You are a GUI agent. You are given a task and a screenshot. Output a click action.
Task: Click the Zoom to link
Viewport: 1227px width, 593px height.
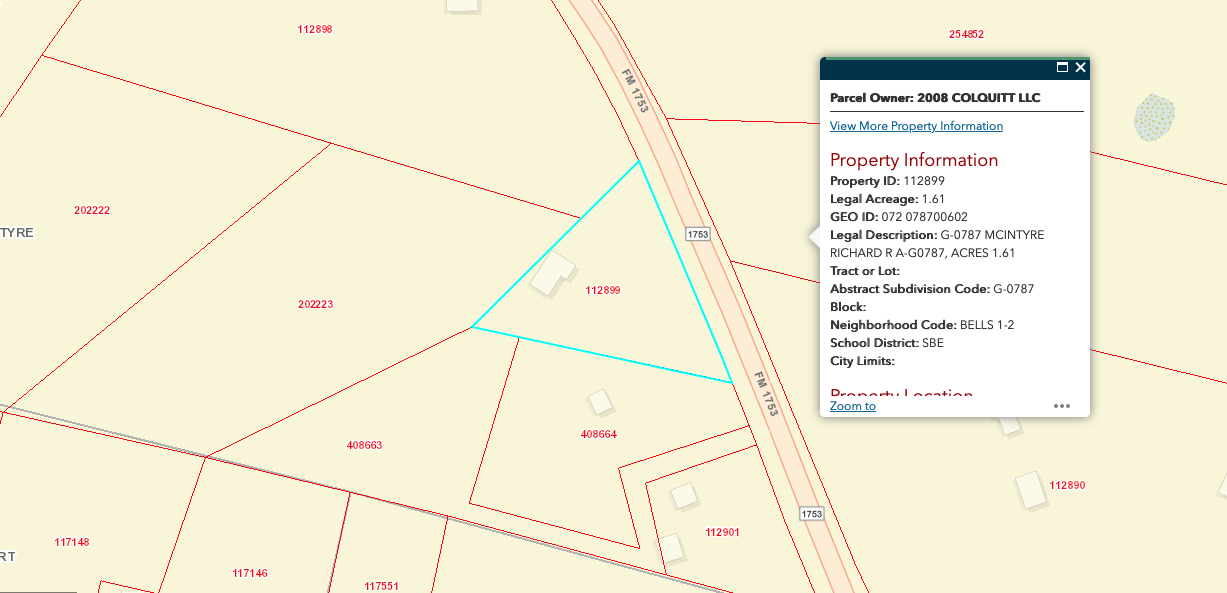point(852,406)
